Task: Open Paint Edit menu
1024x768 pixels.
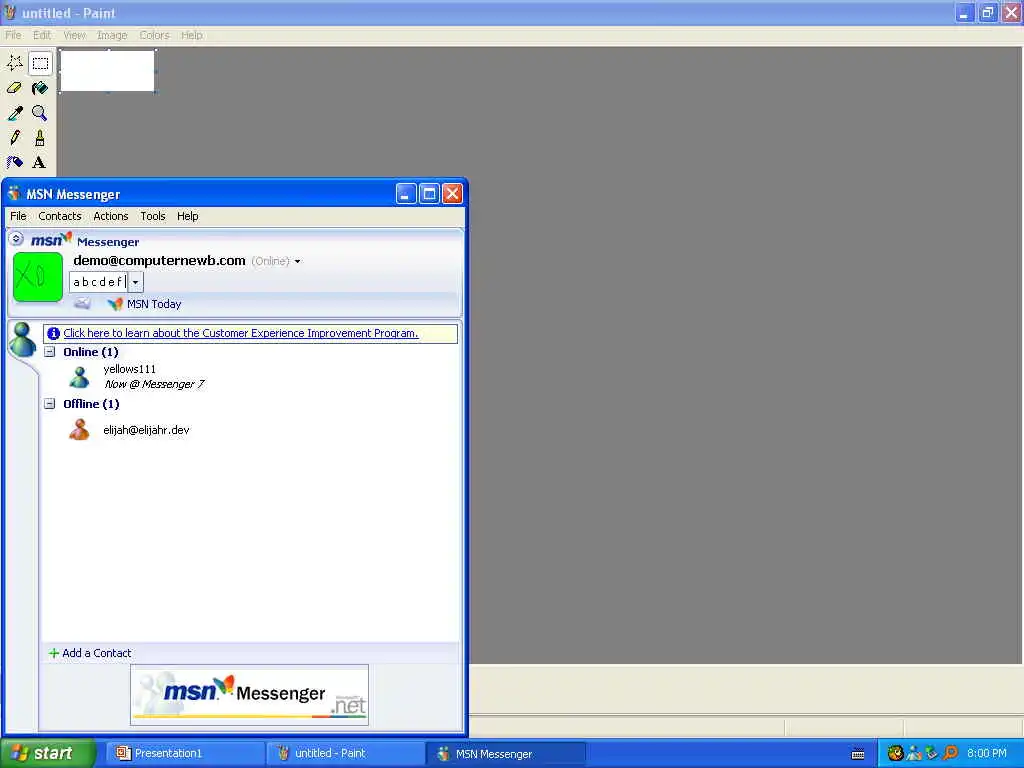Action: [x=42, y=35]
